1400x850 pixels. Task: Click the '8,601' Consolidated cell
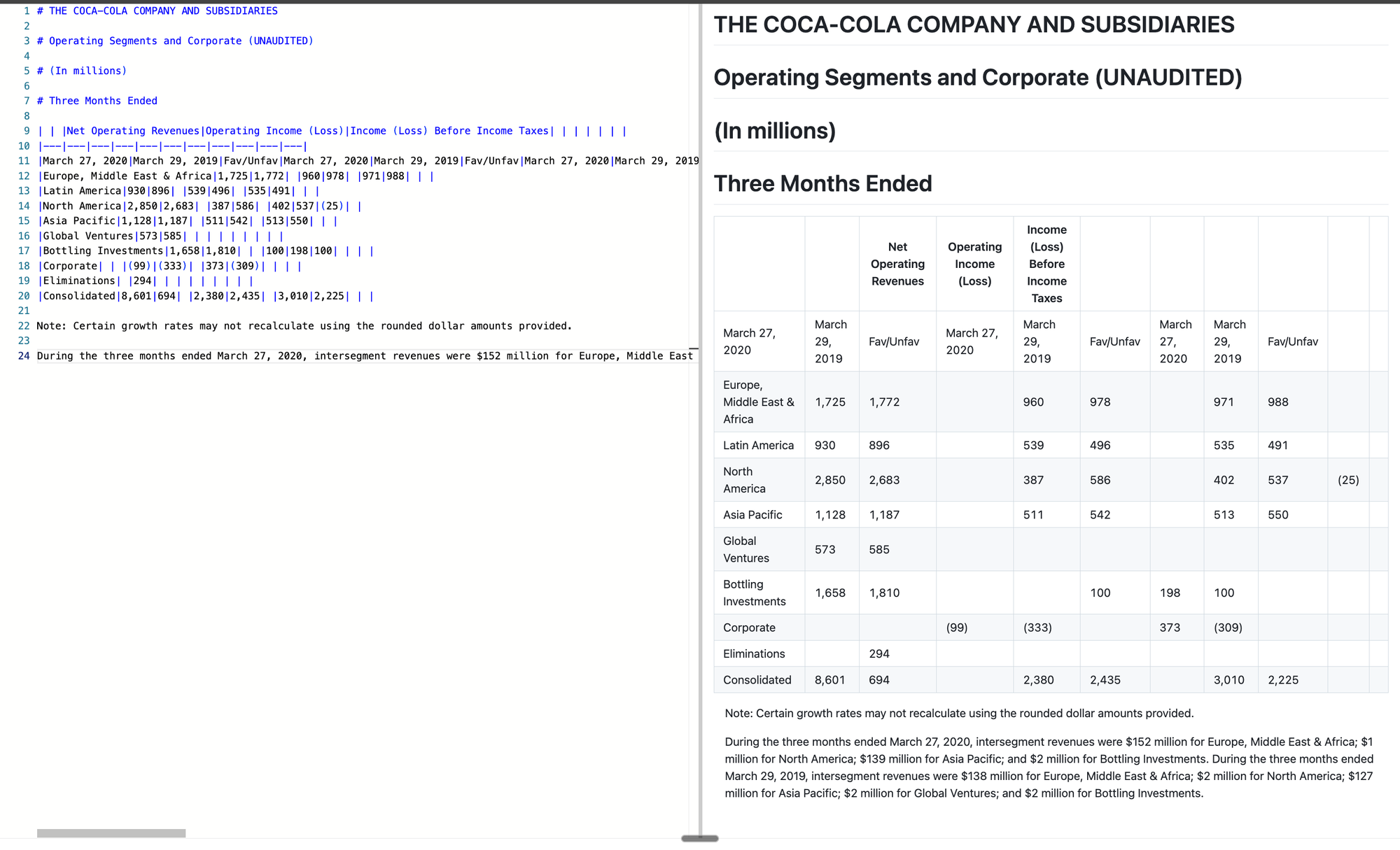point(830,680)
